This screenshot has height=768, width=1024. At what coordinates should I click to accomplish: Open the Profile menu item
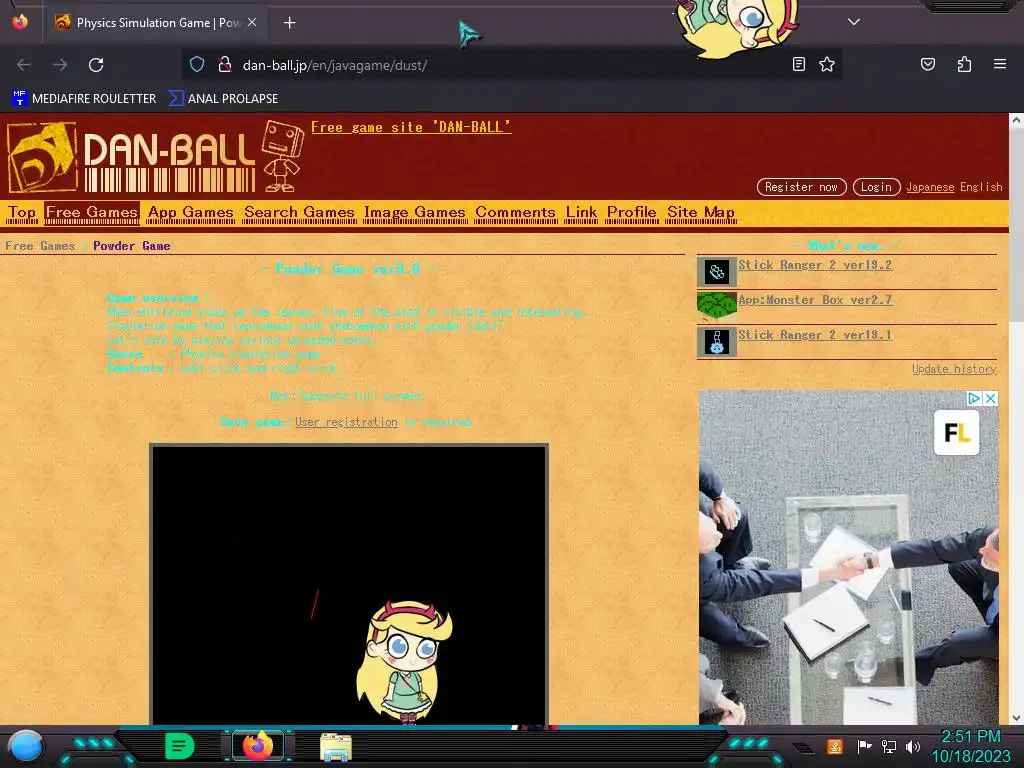(632, 212)
